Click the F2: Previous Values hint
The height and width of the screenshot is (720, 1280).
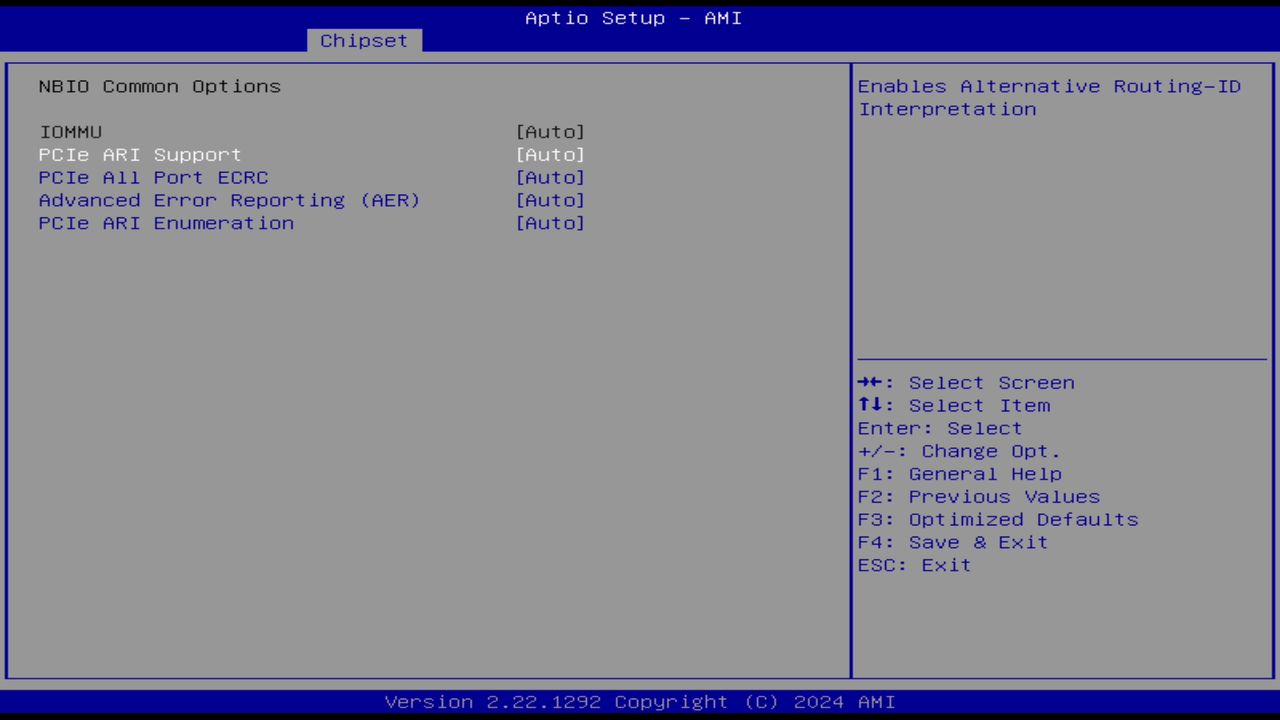(979, 497)
